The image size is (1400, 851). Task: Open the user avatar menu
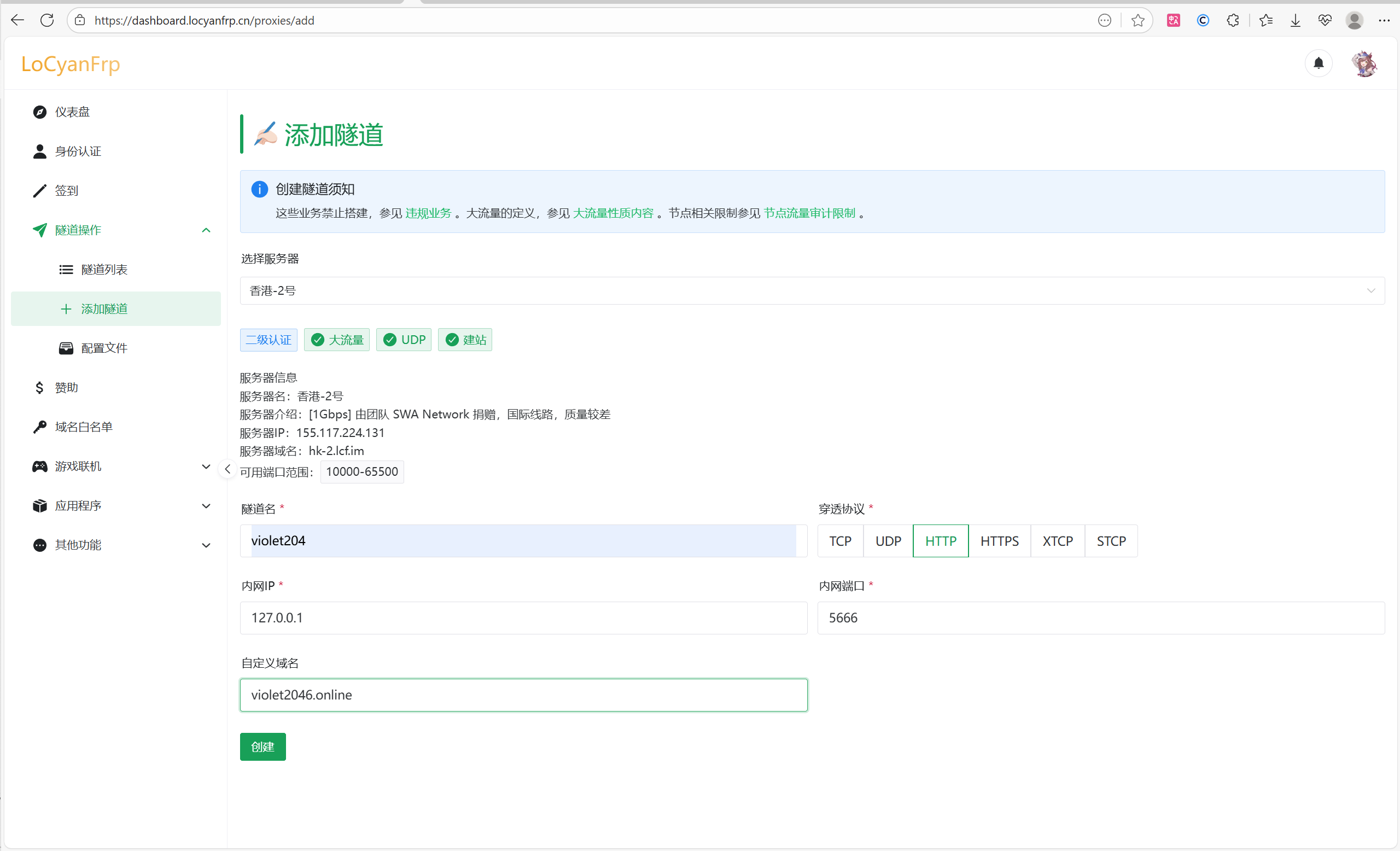(x=1364, y=63)
